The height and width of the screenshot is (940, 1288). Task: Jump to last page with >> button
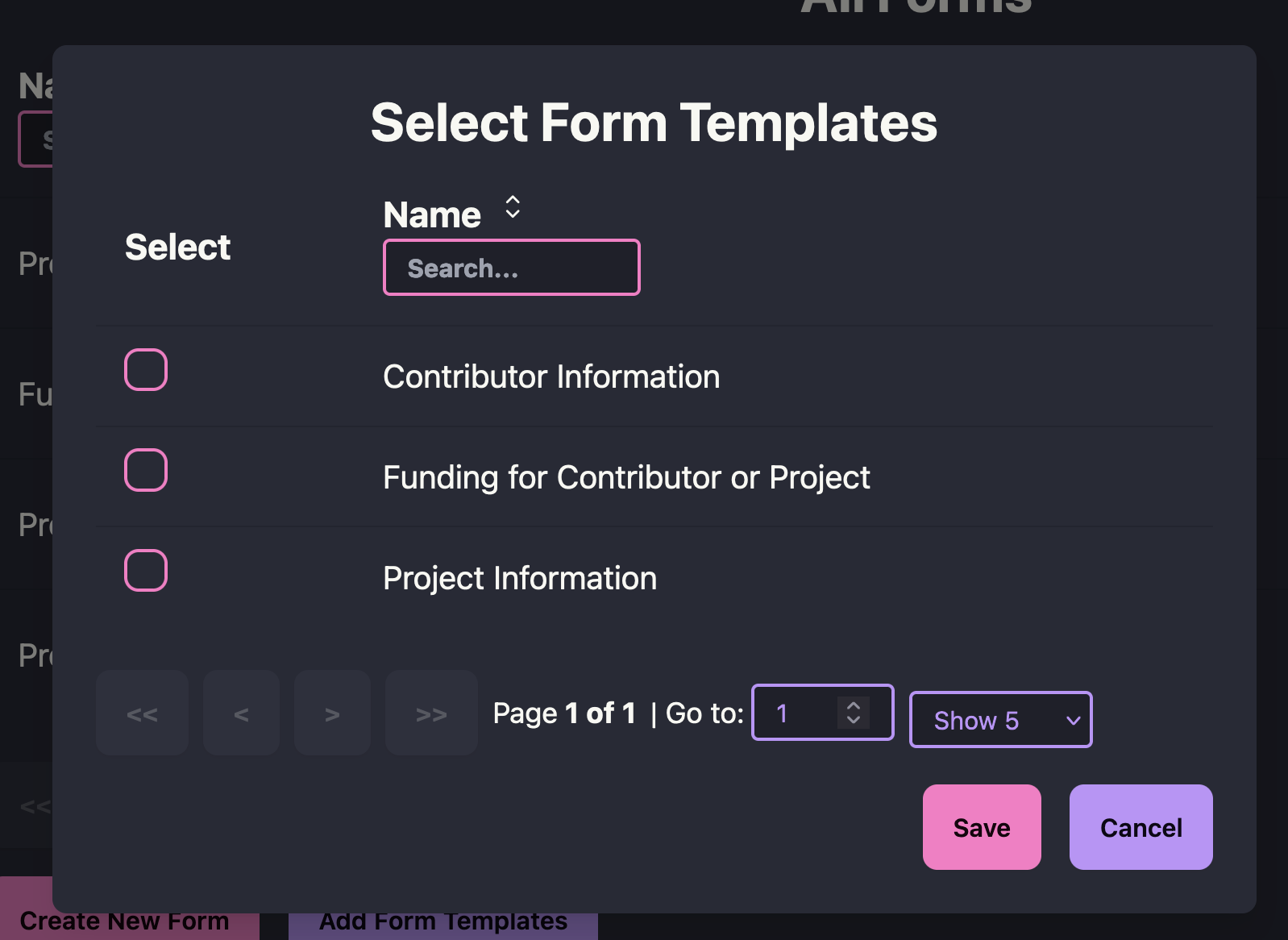431,713
